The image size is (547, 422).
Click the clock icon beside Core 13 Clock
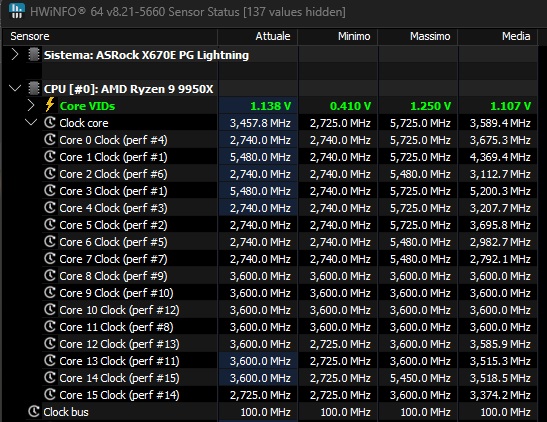[50, 361]
